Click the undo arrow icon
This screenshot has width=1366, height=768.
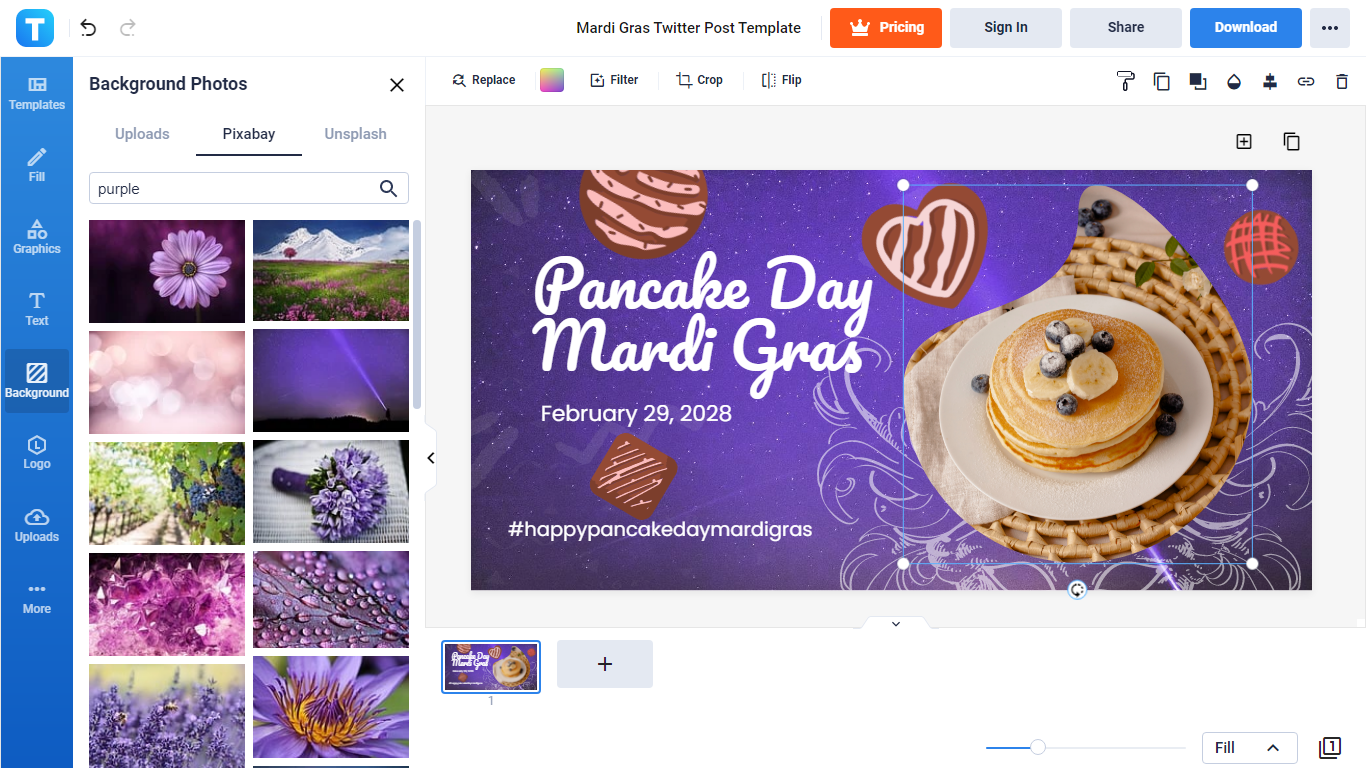(89, 28)
